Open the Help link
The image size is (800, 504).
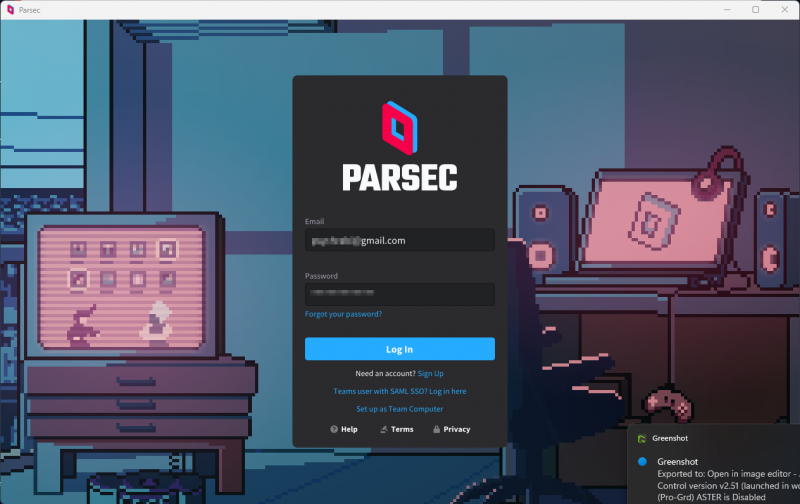tap(344, 429)
